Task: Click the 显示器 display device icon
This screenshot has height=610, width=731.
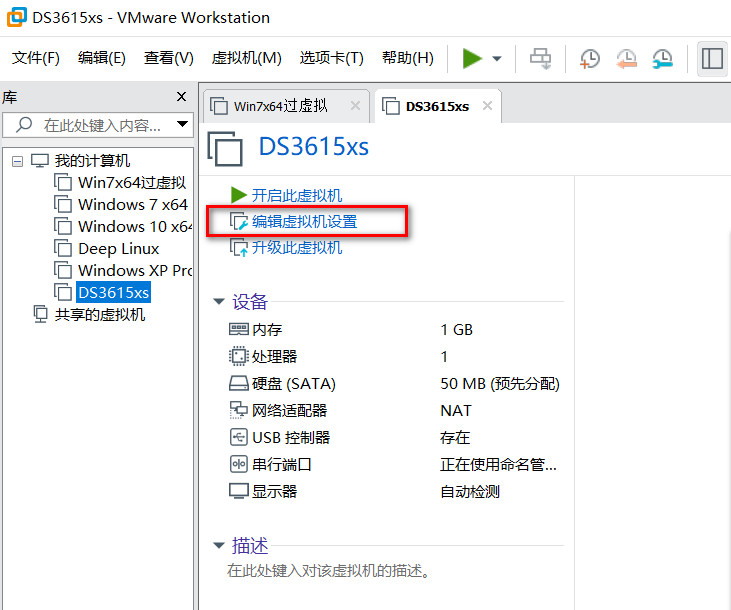Action: click(239, 491)
